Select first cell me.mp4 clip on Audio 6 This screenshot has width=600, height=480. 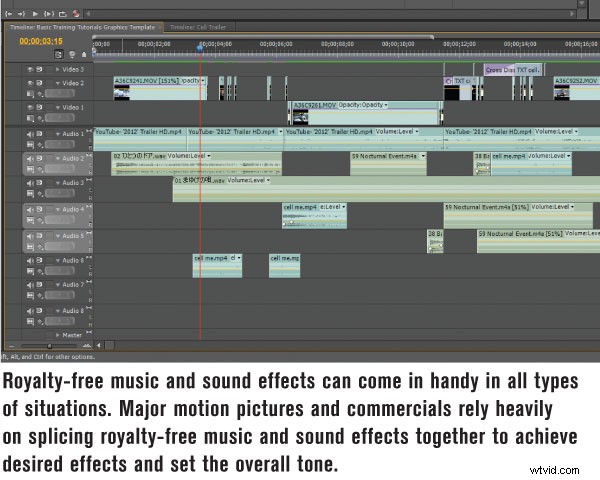[x=217, y=266]
